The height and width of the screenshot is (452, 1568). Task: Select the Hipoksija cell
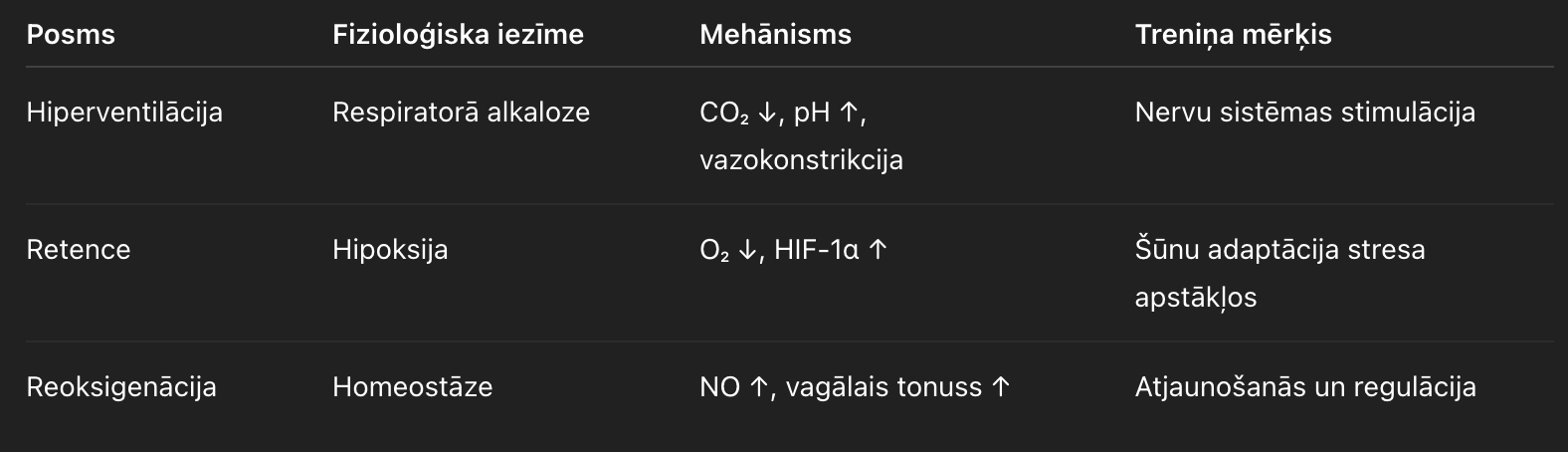(x=390, y=249)
